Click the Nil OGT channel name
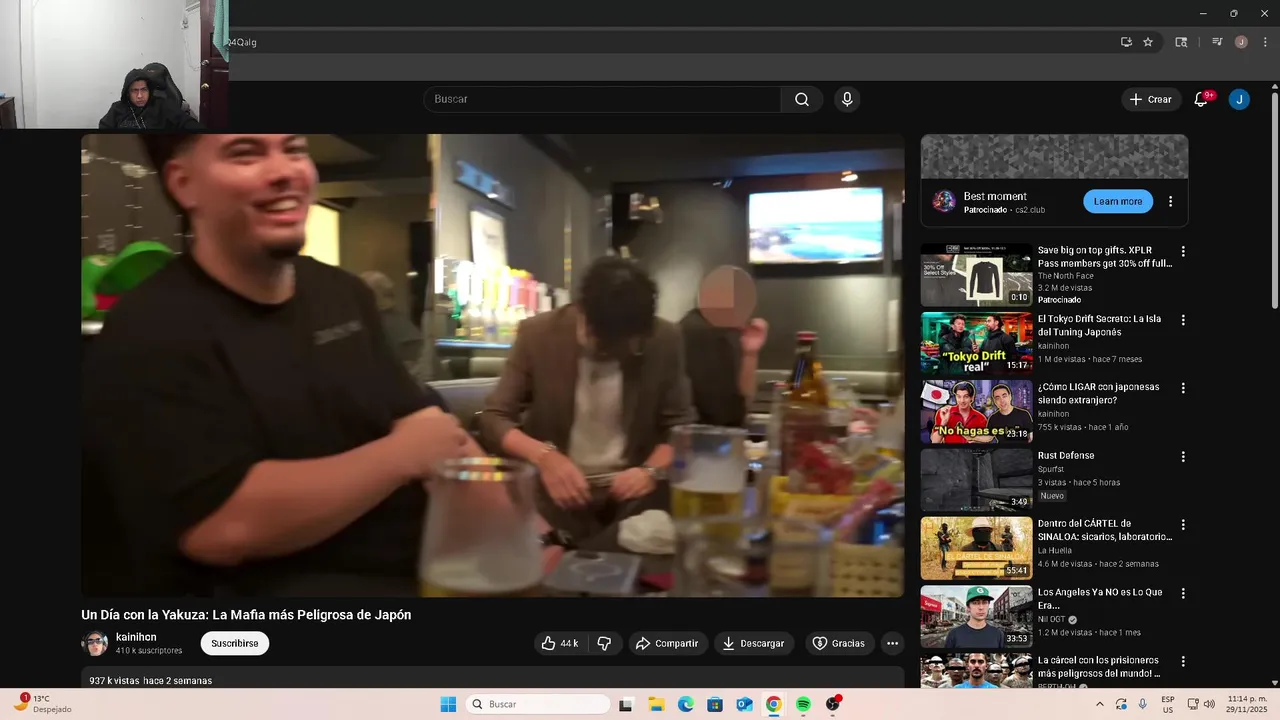Screen dimensions: 1280x720 point(1051,619)
